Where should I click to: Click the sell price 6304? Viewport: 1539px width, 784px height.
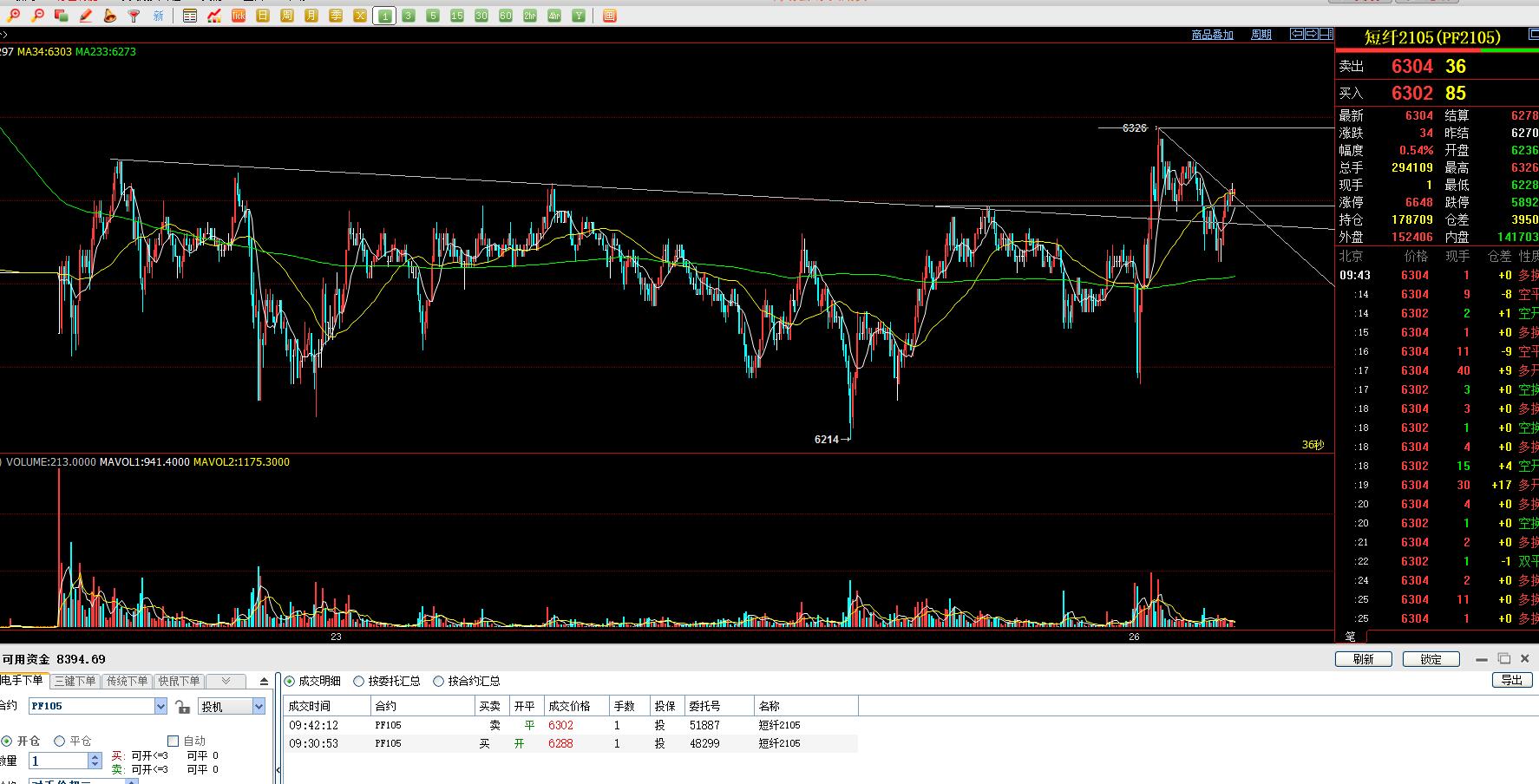[x=1412, y=66]
